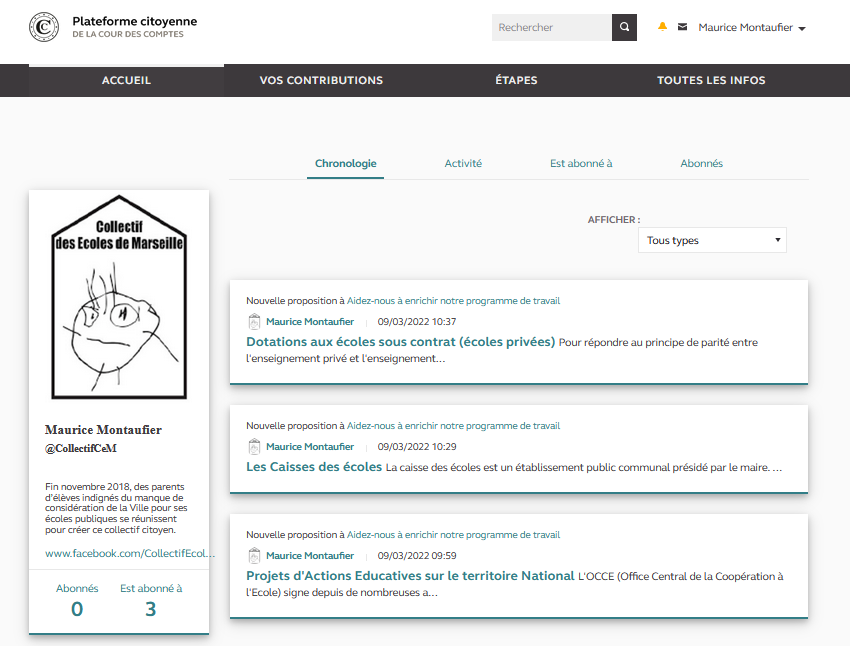Click the 09/03/2022 09:59 timestamp

coord(417,556)
